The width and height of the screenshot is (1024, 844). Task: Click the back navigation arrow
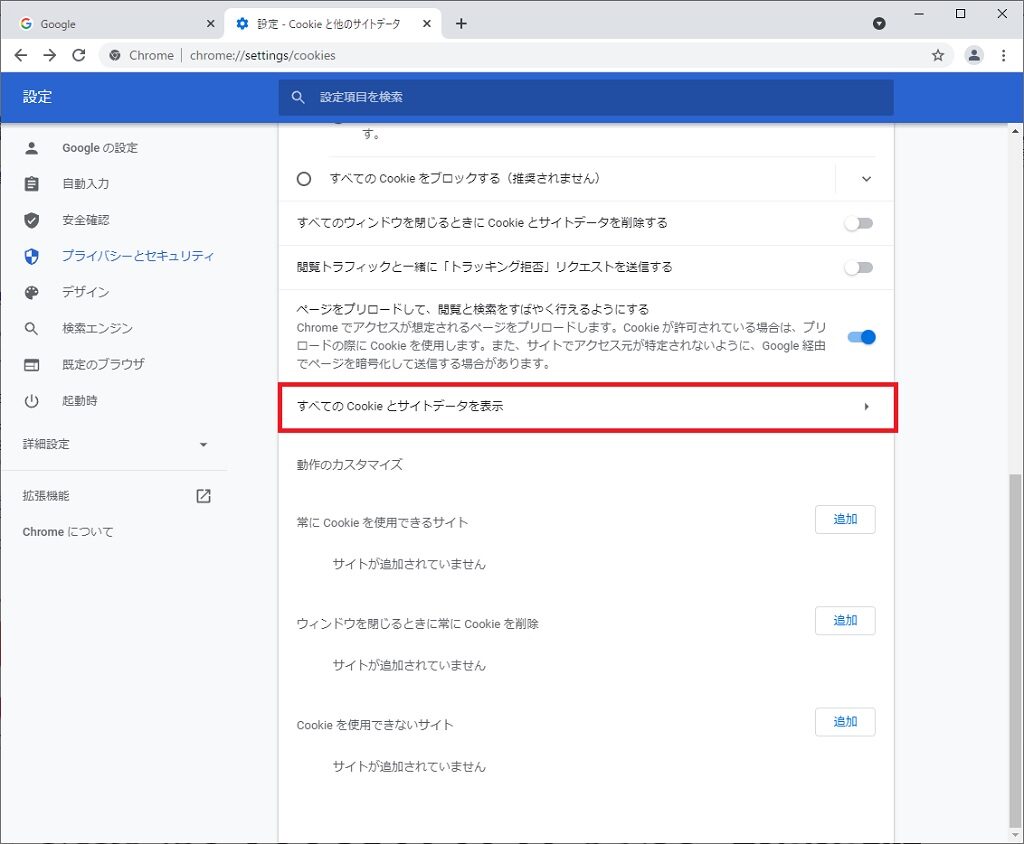coord(21,55)
